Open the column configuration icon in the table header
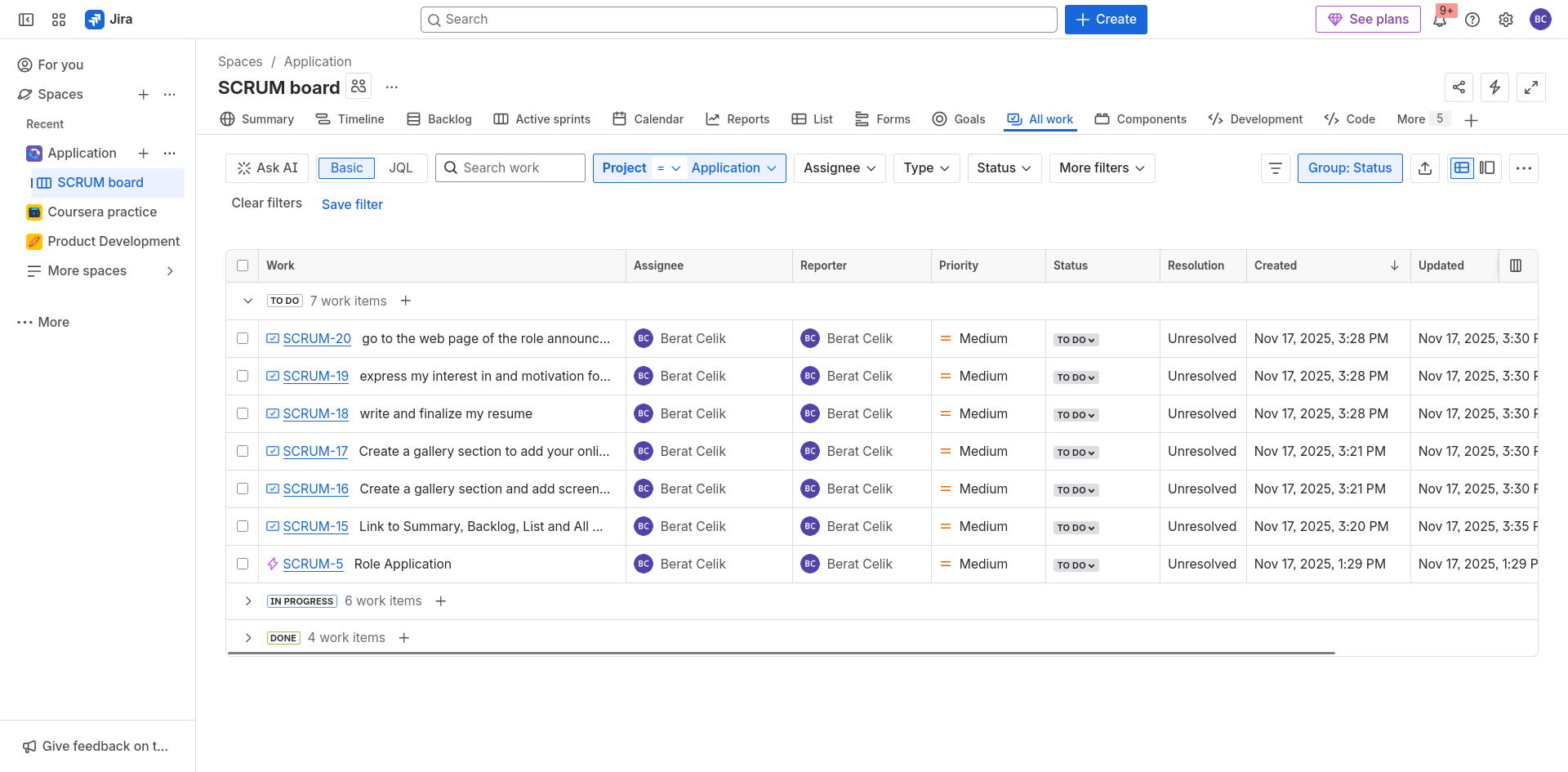Screen dimensions: 1568x772 pos(1516,266)
